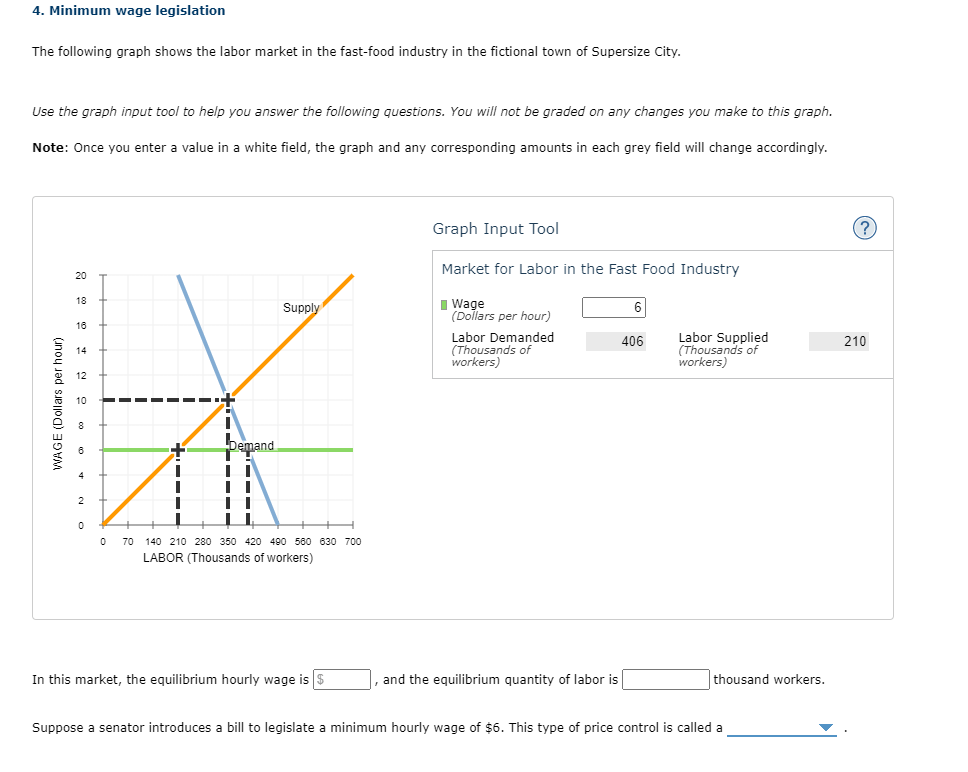Open the graph tool help icon

coord(864,228)
